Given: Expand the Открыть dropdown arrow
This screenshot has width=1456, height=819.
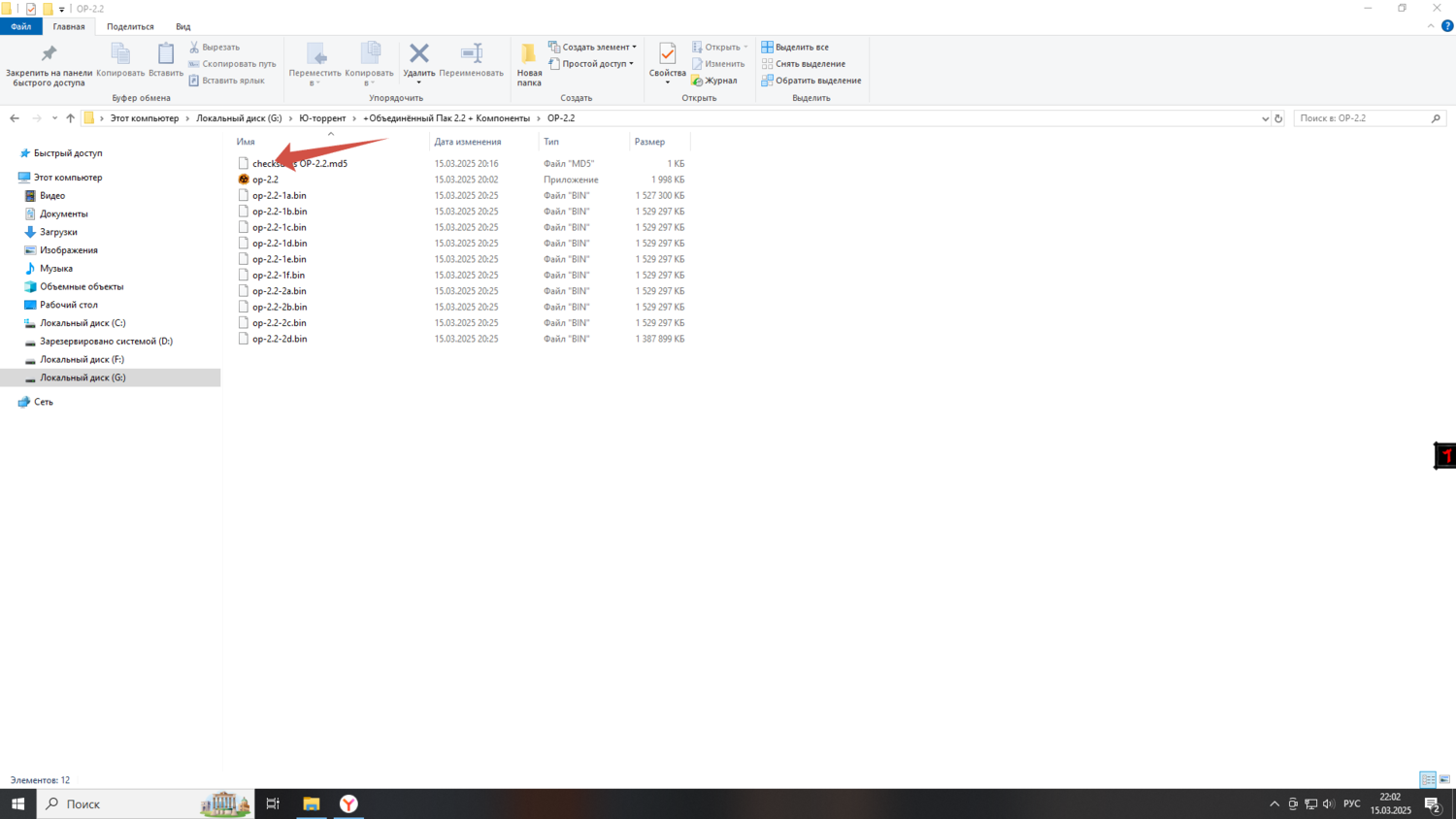Looking at the screenshot, I should point(745,47).
